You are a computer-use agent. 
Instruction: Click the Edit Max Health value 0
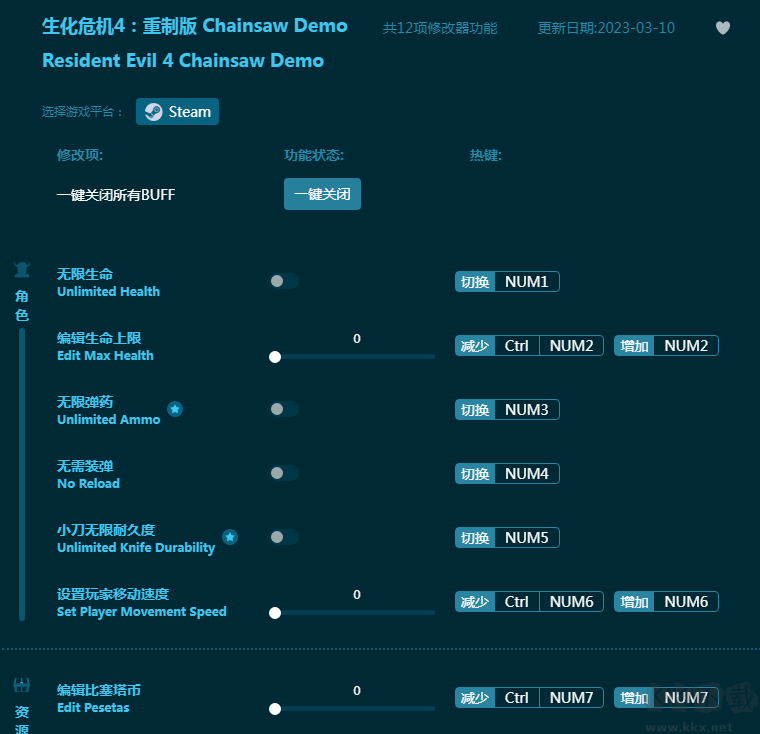(x=357, y=338)
